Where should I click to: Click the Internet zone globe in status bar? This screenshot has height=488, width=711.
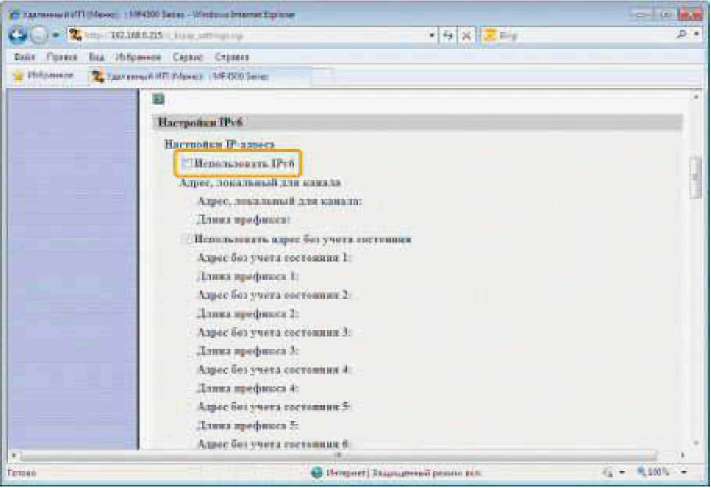[316, 471]
